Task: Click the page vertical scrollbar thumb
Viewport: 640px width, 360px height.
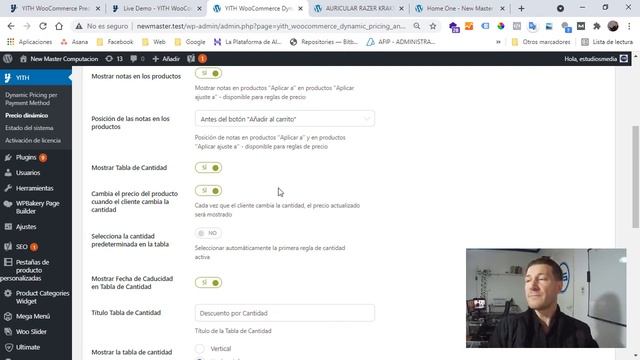Action: tap(636, 177)
